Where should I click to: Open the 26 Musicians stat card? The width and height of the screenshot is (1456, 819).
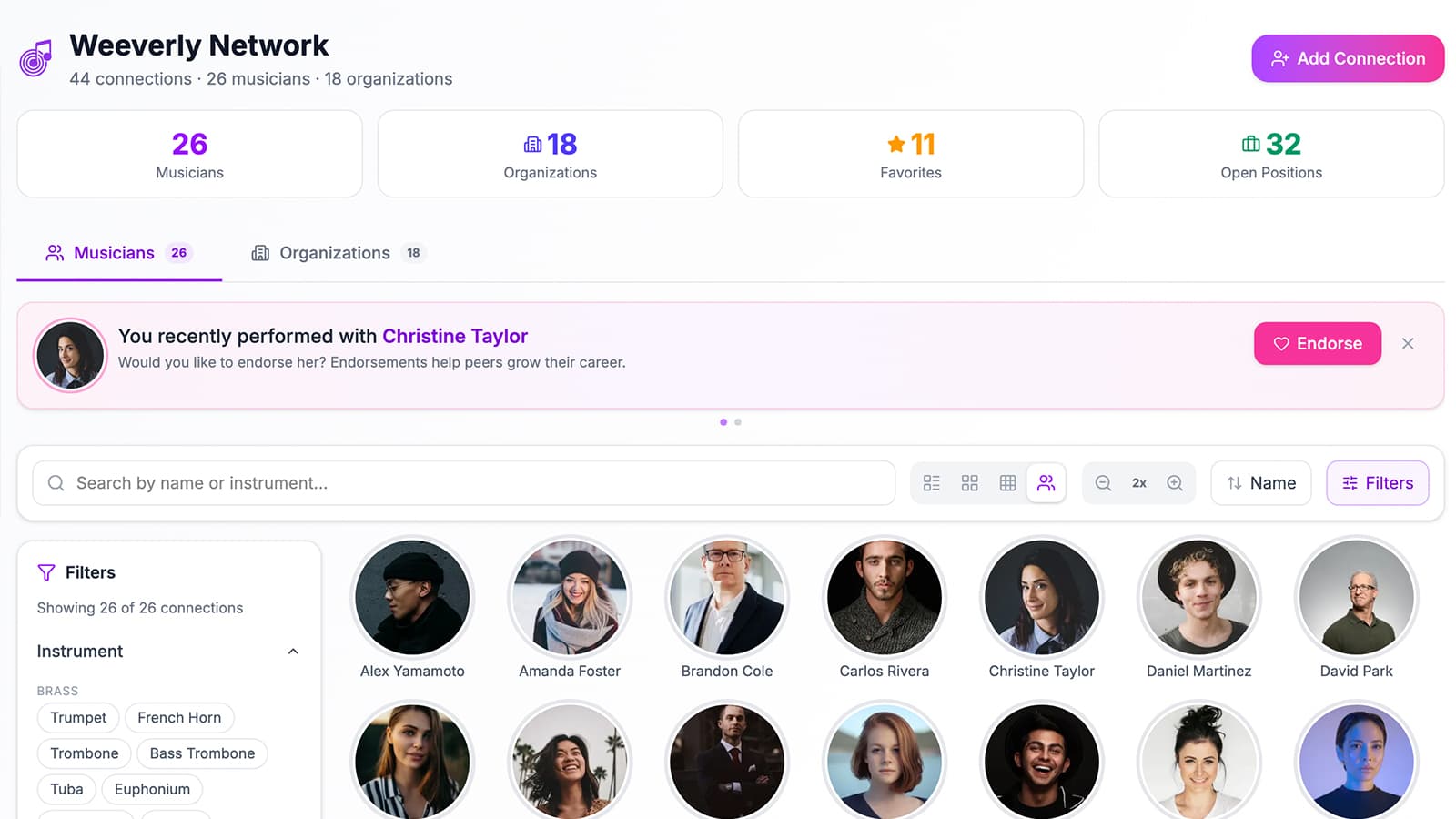[x=189, y=154]
